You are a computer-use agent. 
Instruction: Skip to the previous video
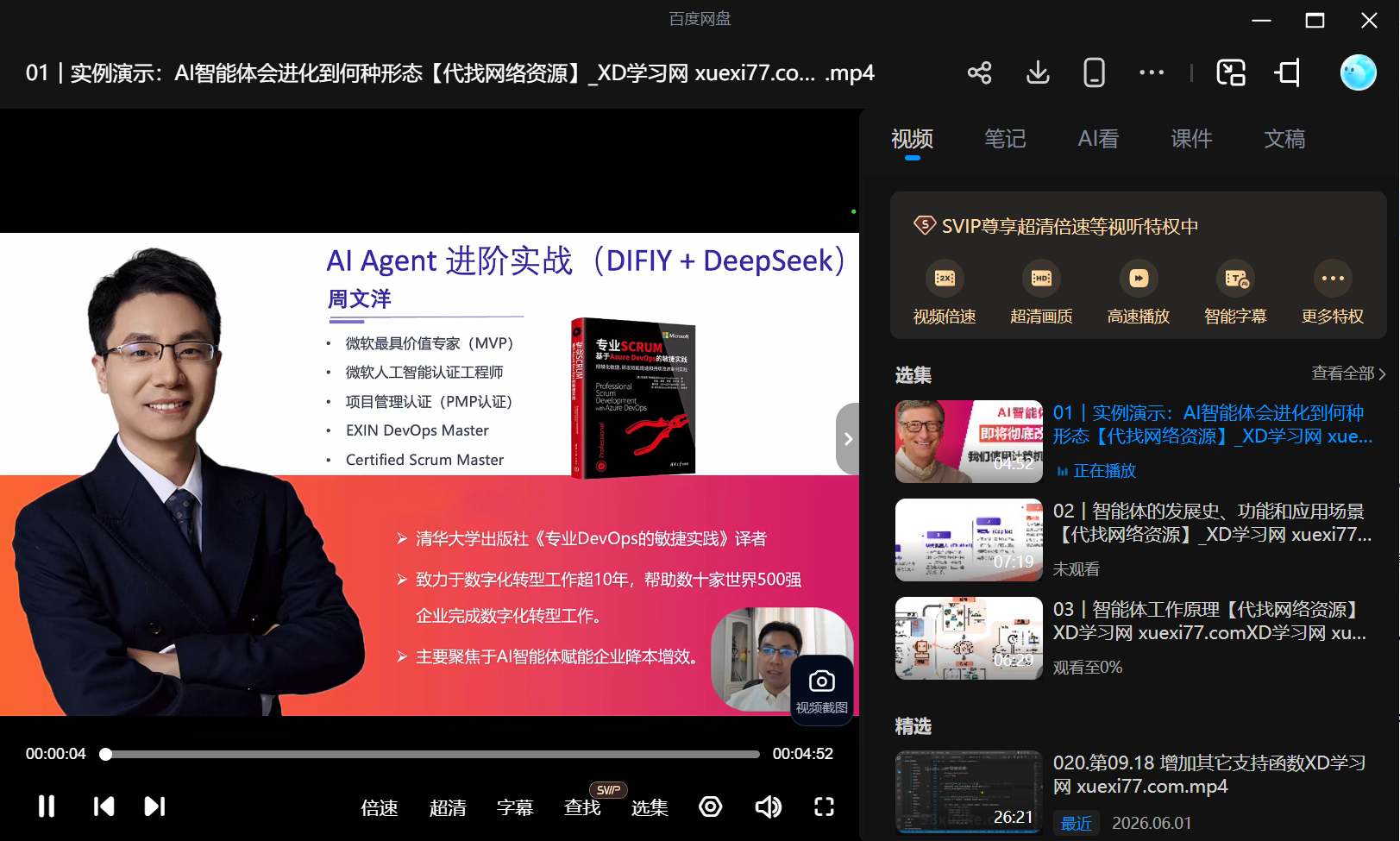(104, 806)
